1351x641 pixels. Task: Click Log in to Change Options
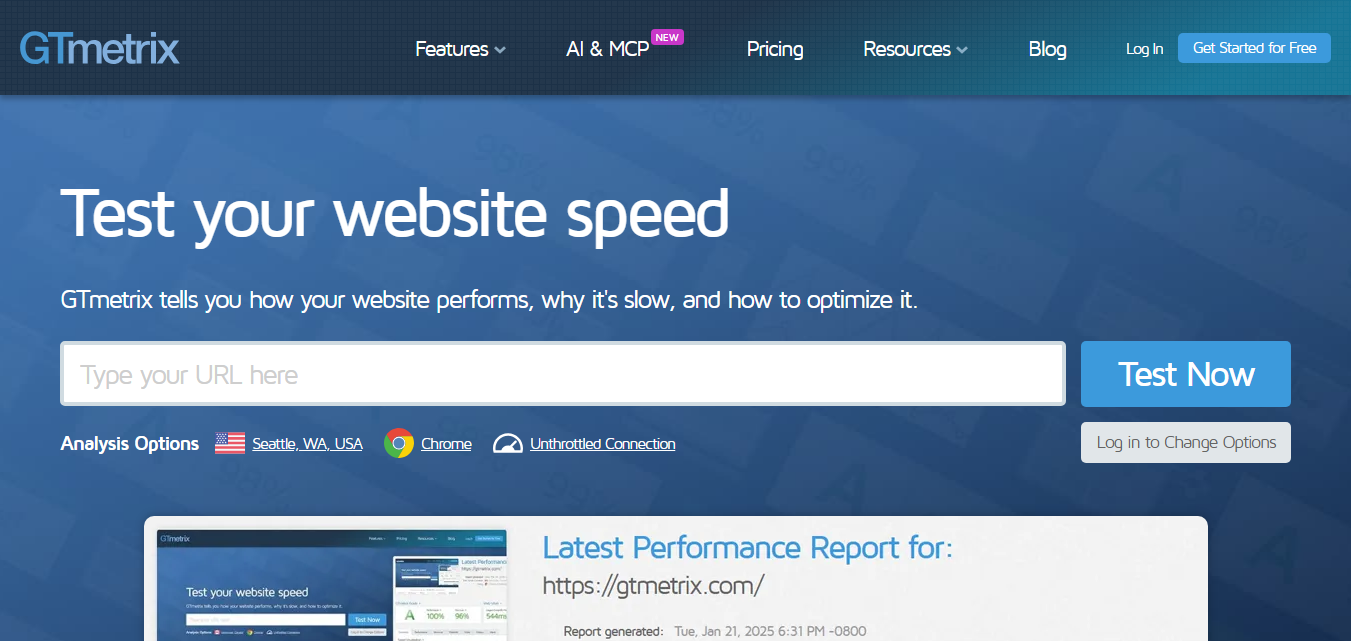pos(1186,442)
